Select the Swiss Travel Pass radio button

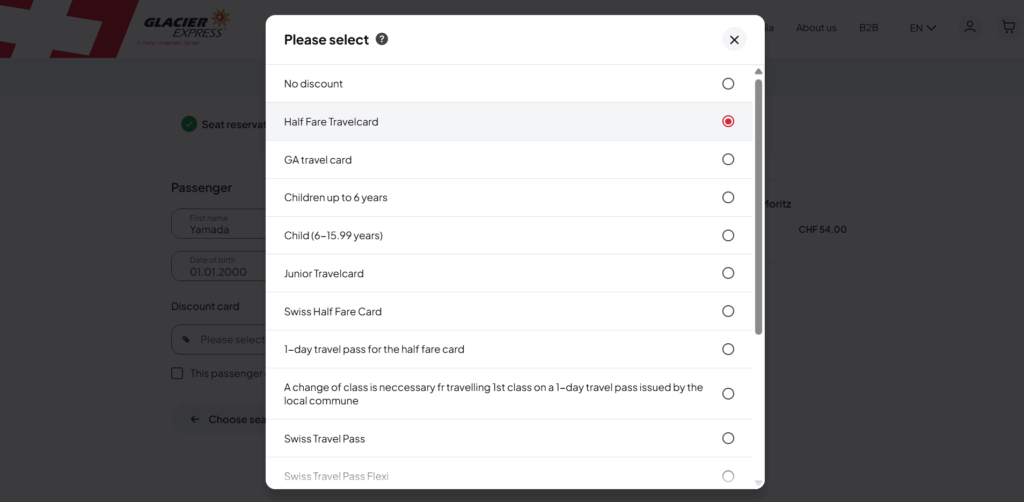click(728, 438)
